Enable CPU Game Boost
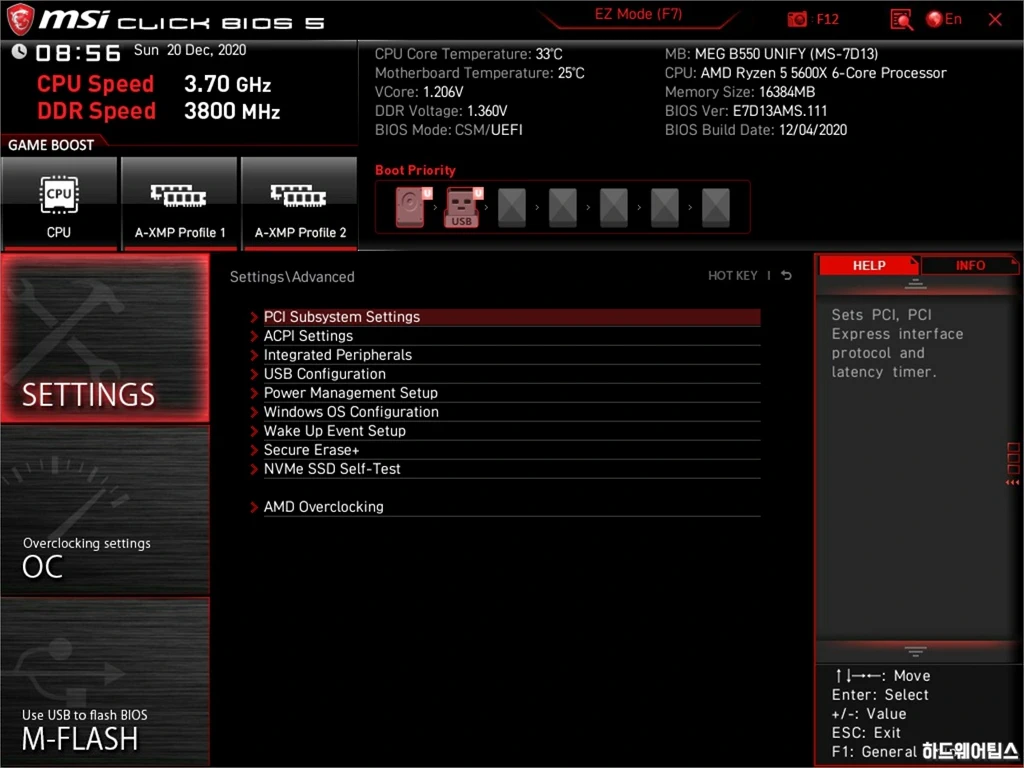The image size is (1024, 768). coord(59,204)
